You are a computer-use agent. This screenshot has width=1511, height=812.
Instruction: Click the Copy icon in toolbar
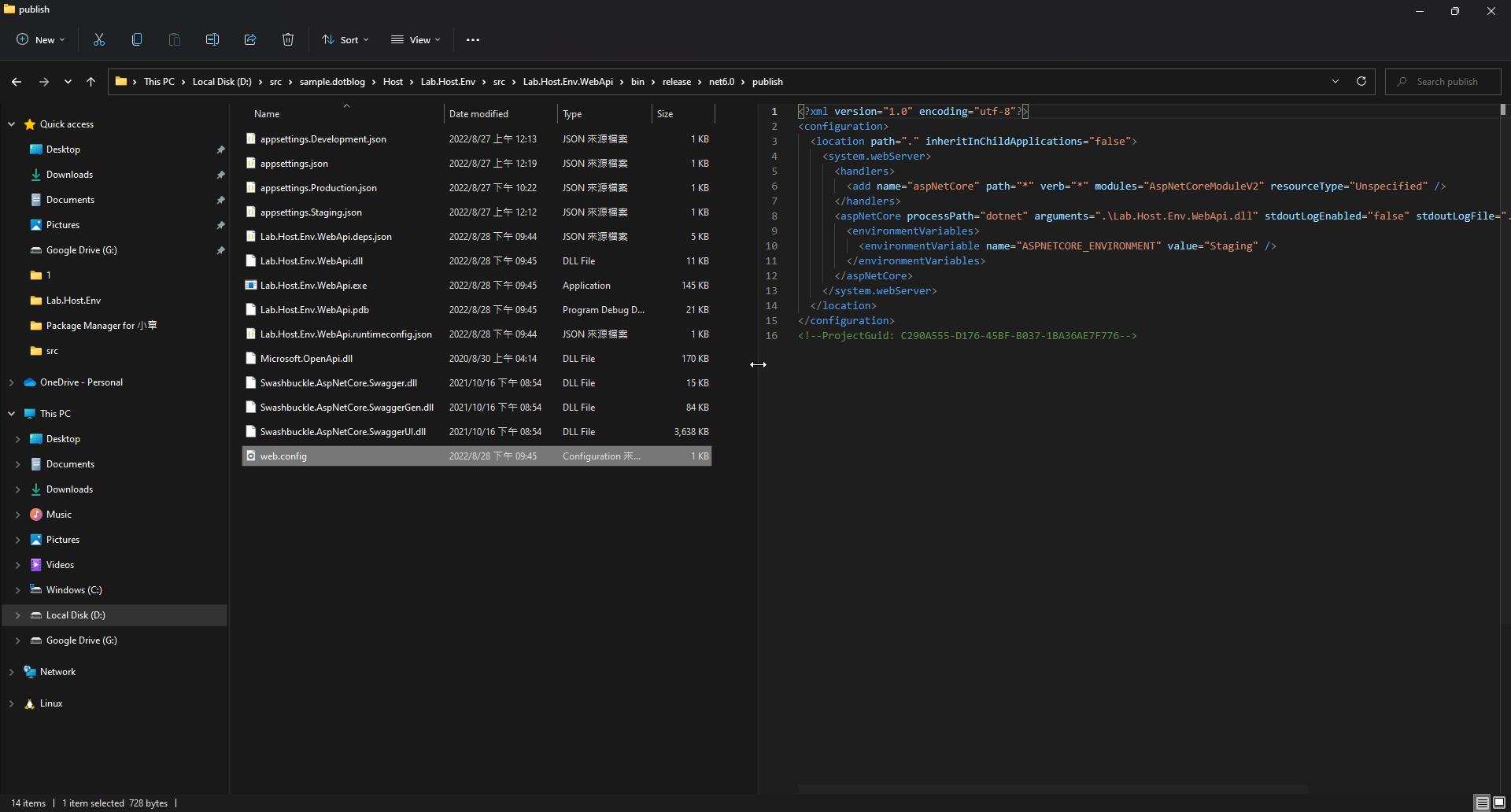(x=137, y=39)
